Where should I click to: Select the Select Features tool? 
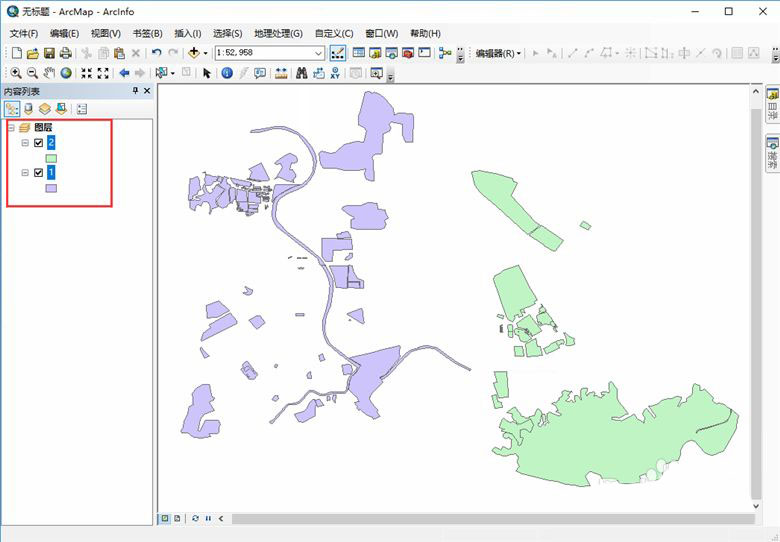pos(161,73)
